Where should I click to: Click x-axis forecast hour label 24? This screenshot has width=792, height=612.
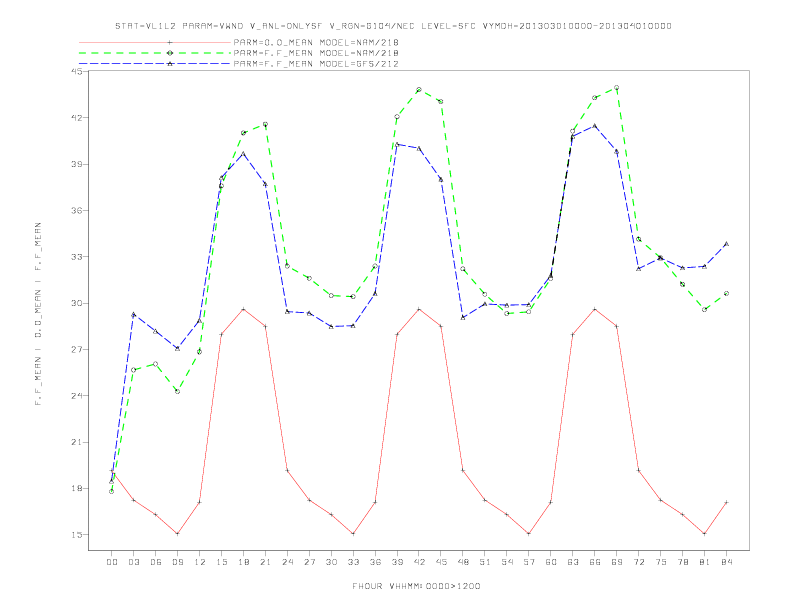(287, 562)
